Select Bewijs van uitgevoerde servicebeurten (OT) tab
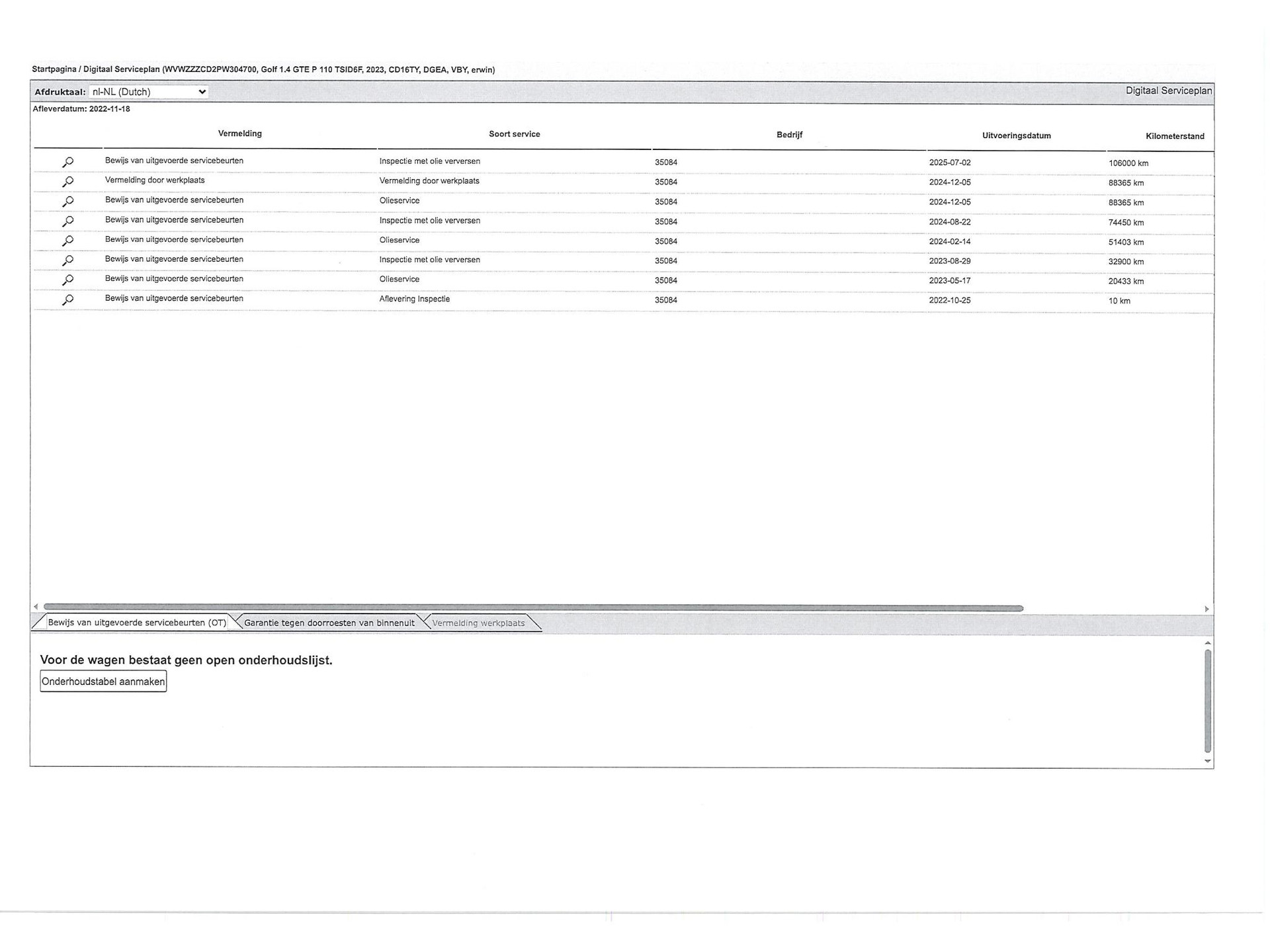1270x952 pixels. (136, 623)
